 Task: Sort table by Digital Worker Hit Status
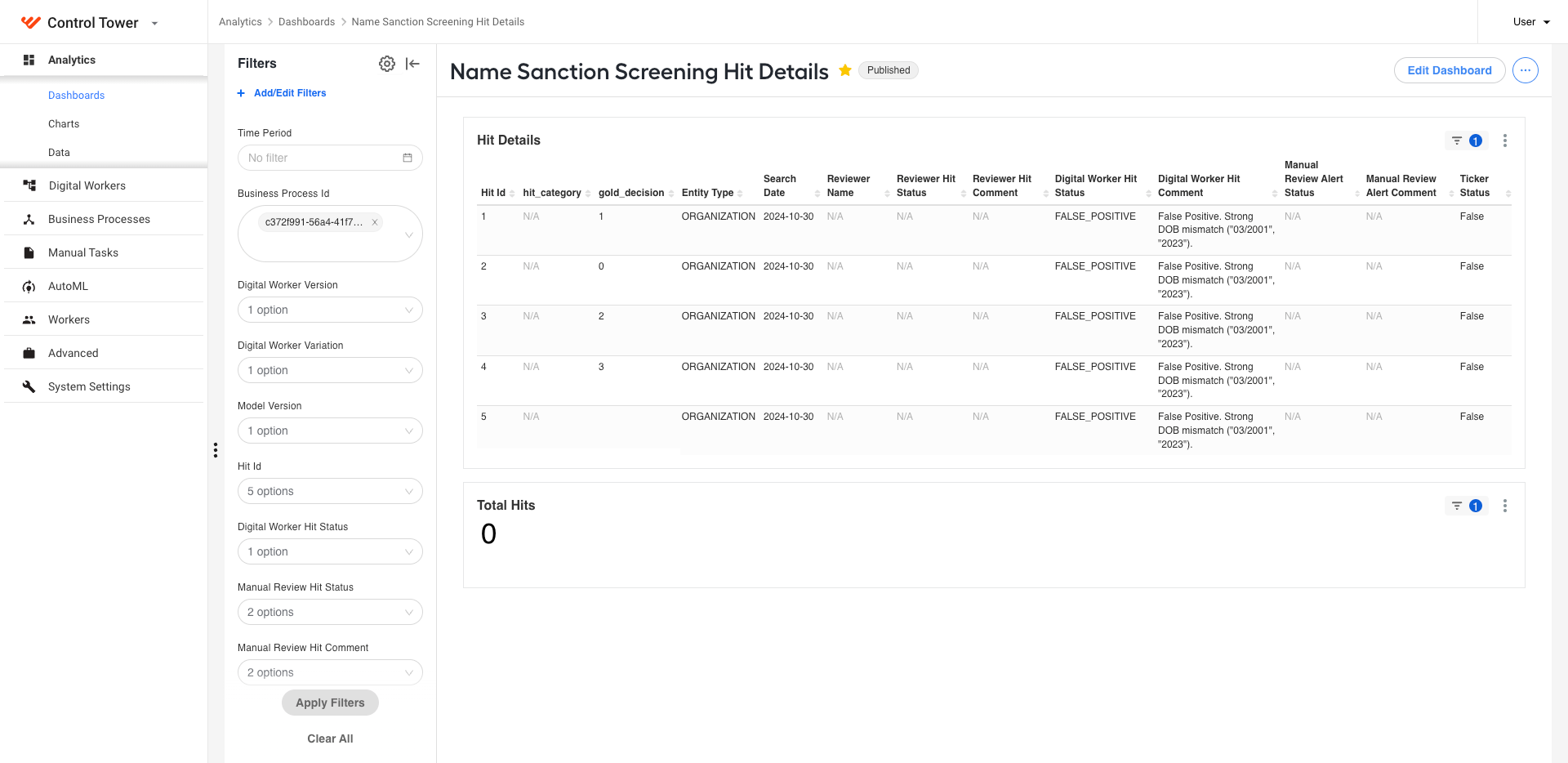1148,194
